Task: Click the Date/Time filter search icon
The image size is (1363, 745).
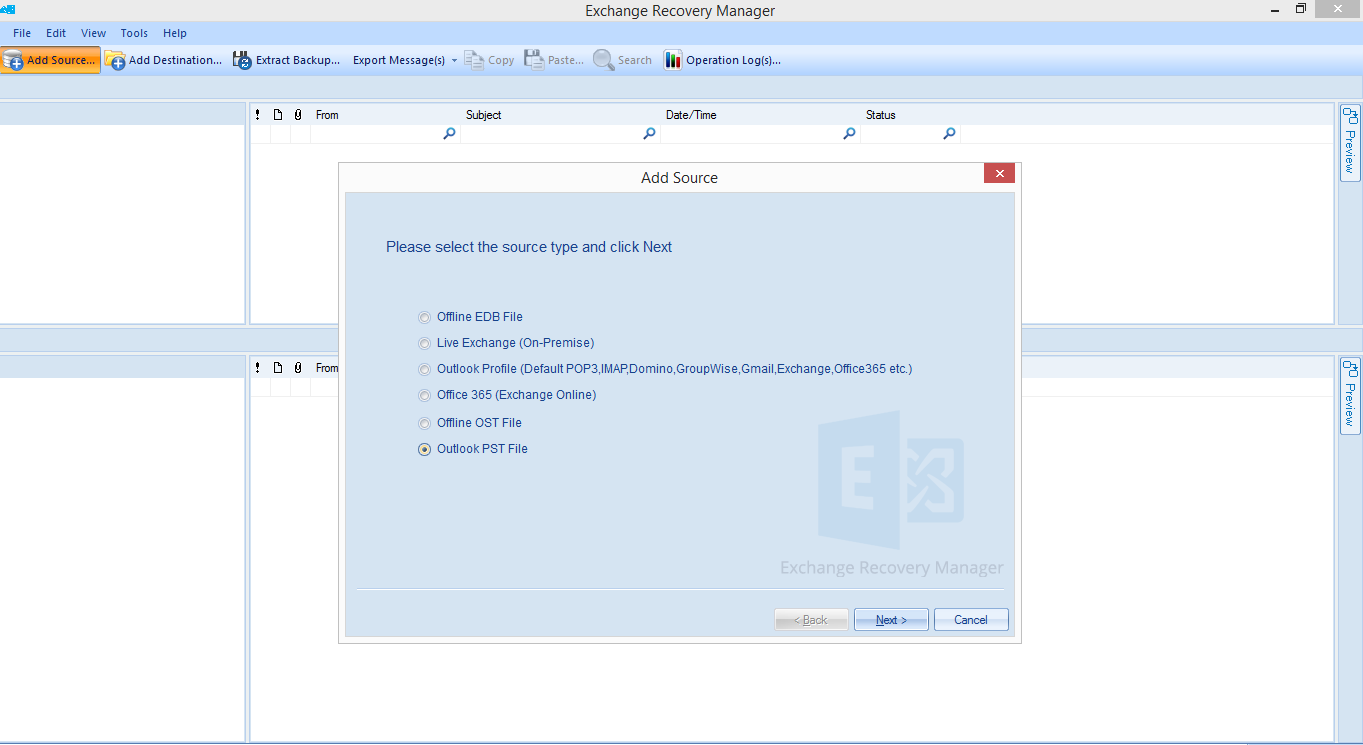Action: click(x=849, y=134)
